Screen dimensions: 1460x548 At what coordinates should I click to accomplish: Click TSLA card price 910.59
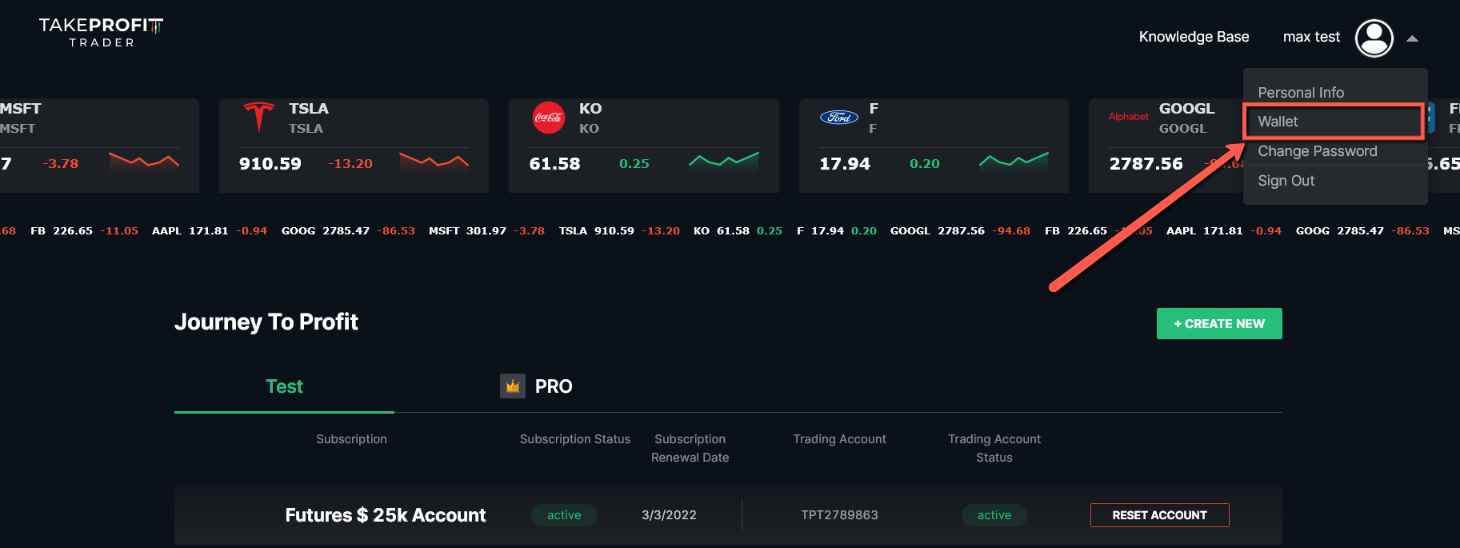click(270, 163)
